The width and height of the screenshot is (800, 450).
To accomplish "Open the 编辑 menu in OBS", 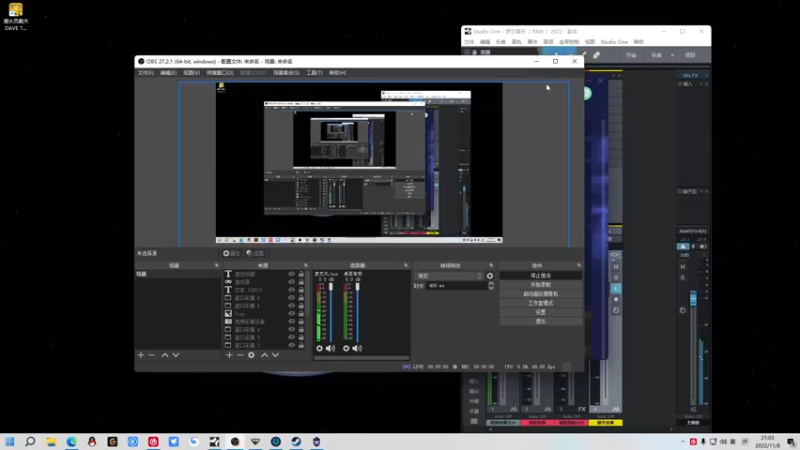I will tap(168, 73).
